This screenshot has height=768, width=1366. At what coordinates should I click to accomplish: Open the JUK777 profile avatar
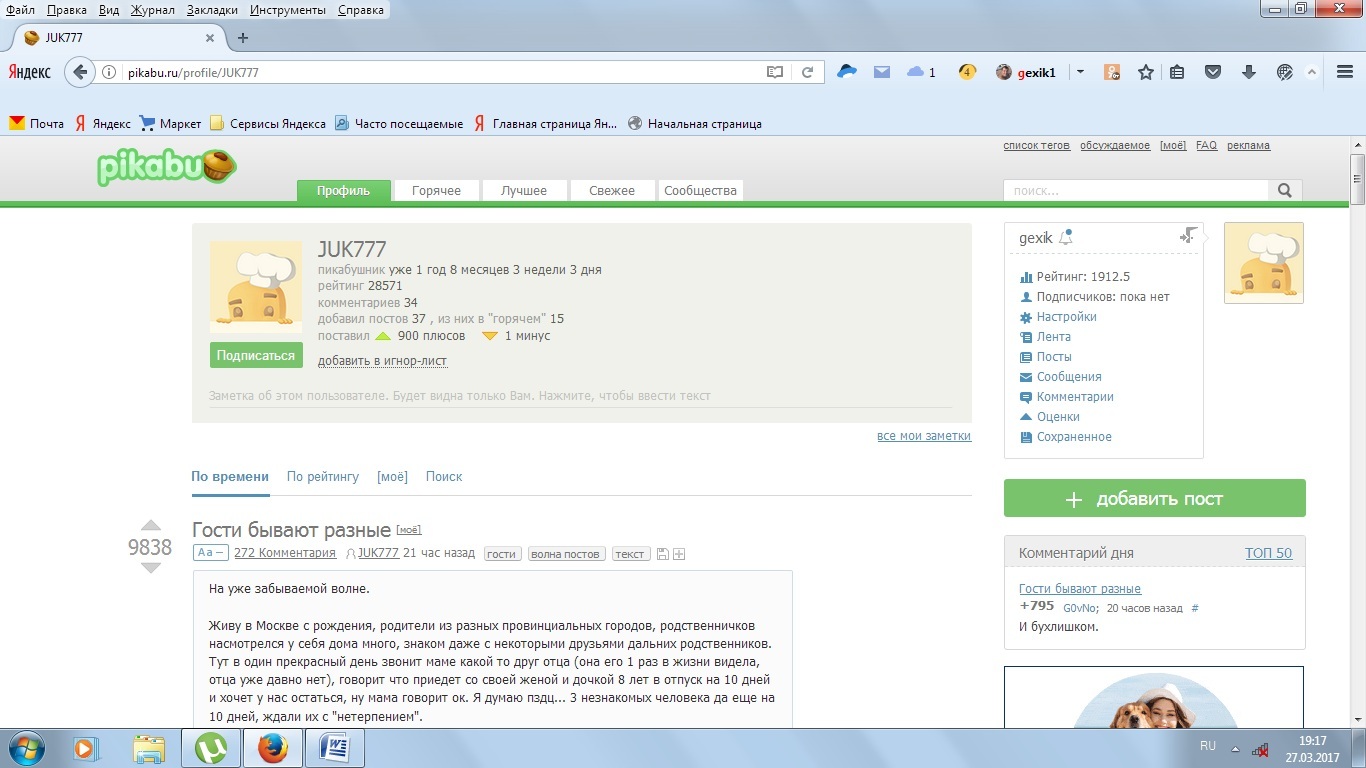click(x=256, y=287)
